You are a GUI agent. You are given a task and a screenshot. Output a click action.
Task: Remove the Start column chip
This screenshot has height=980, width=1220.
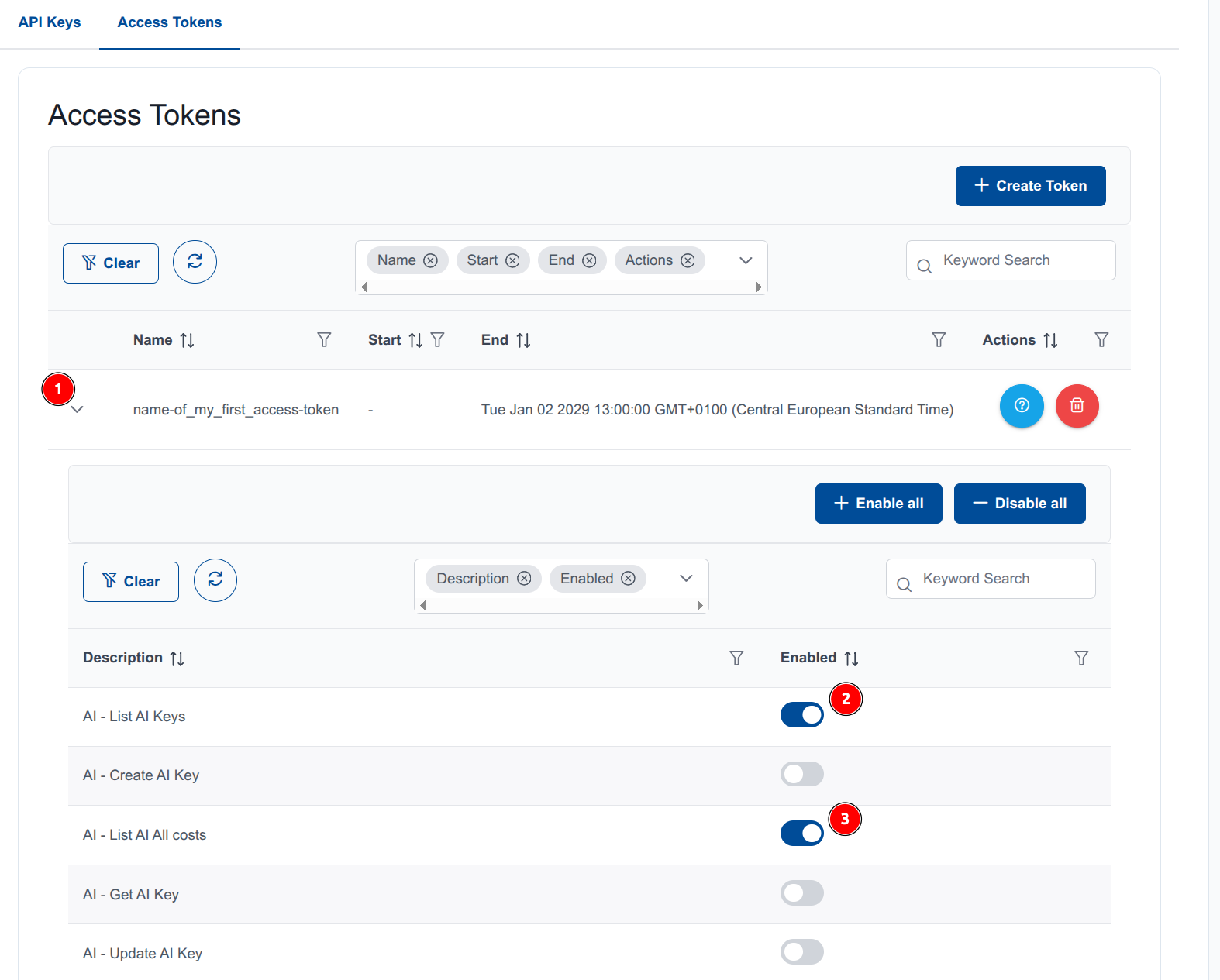(x=512, y=261)
